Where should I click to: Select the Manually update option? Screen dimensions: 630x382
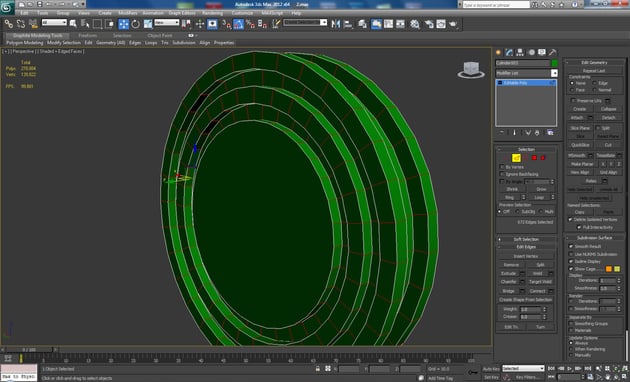(571, 355)
